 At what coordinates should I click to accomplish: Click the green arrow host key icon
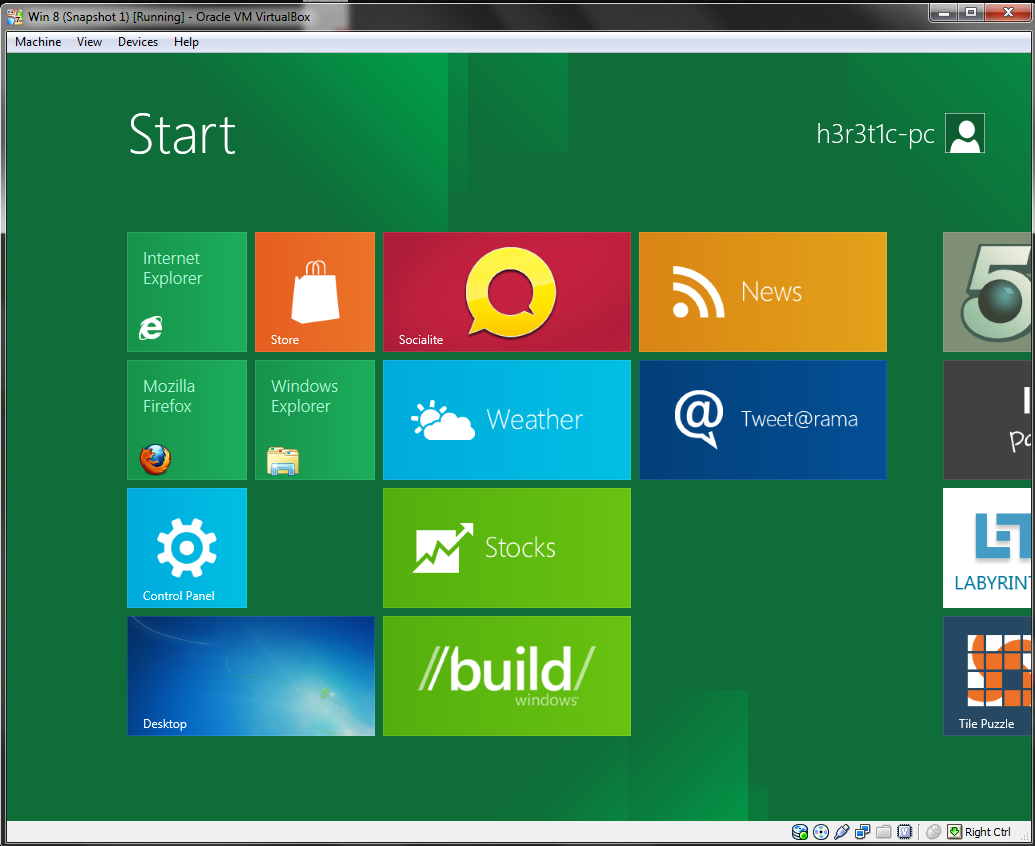954,831
